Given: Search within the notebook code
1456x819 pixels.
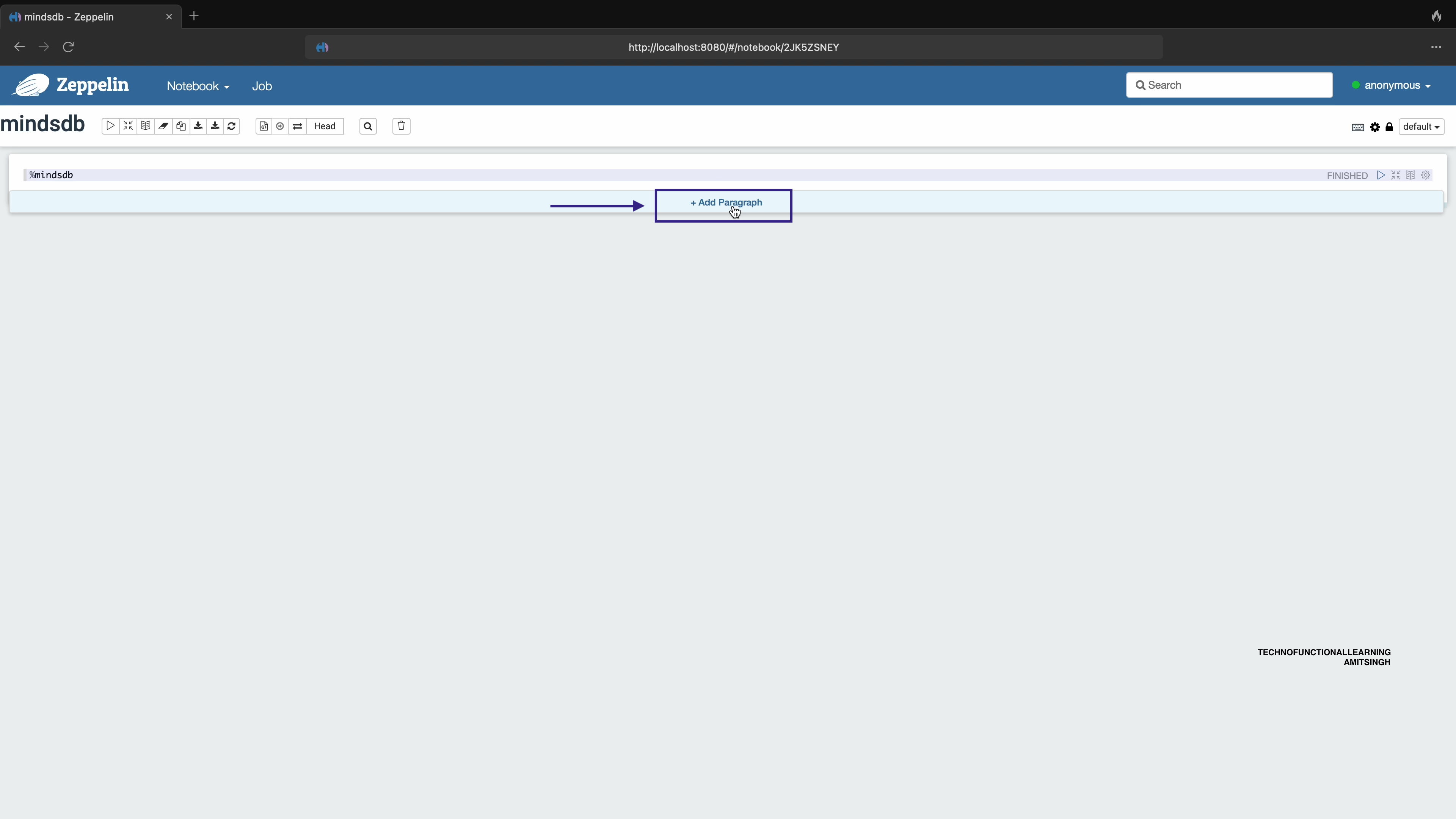Looking at the screenshot, I should (368, 126).
